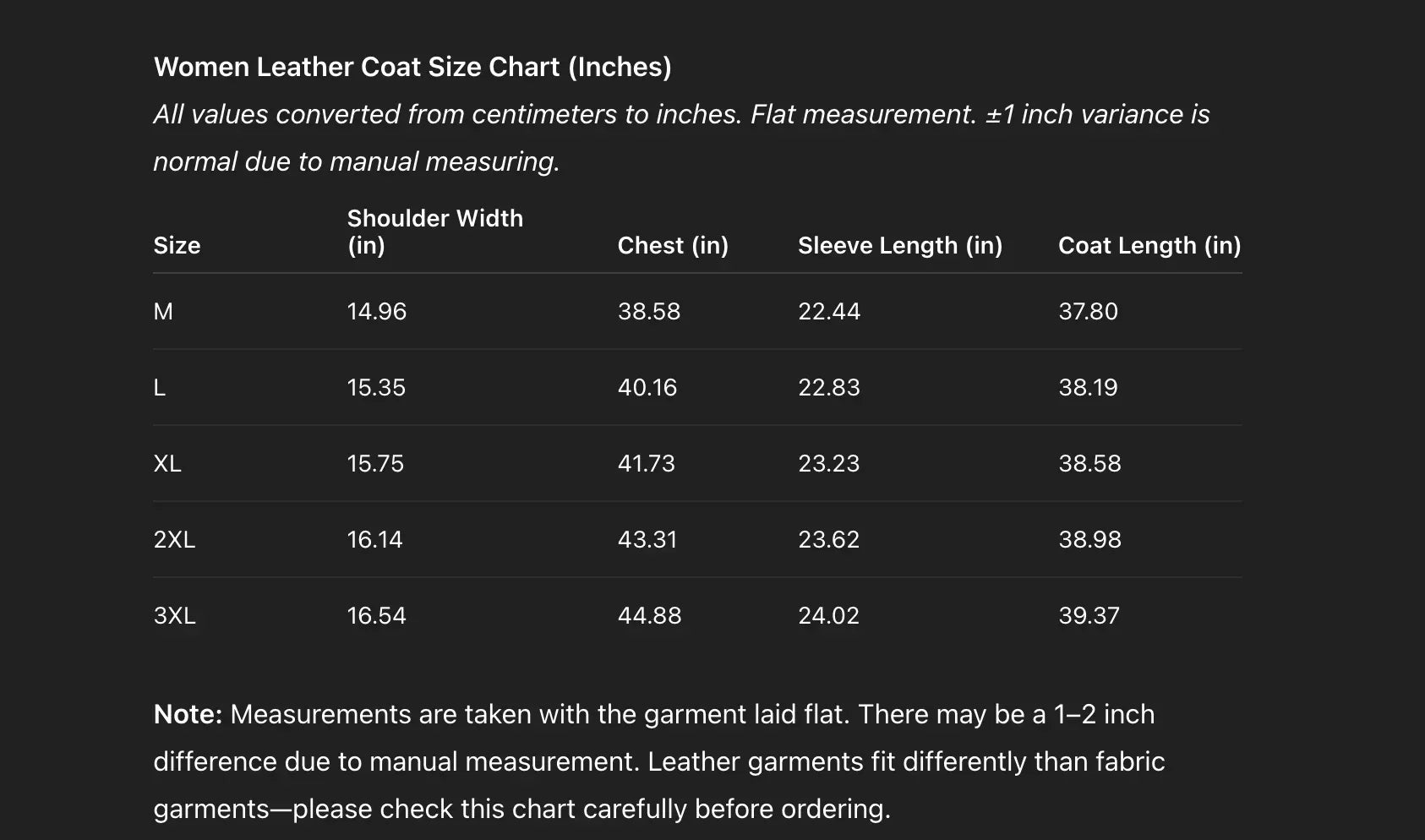Click the Size column header
Image resolution: width=1425 pixels, height=840 pixels.
click(177, 245)
